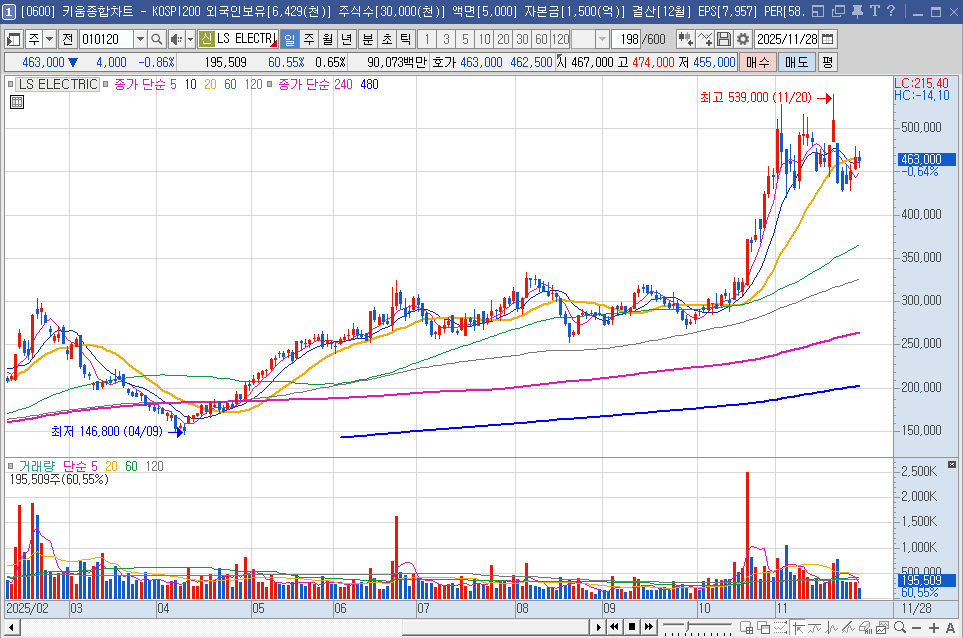Switch to the yearly 년 period

tap(347, 39)
